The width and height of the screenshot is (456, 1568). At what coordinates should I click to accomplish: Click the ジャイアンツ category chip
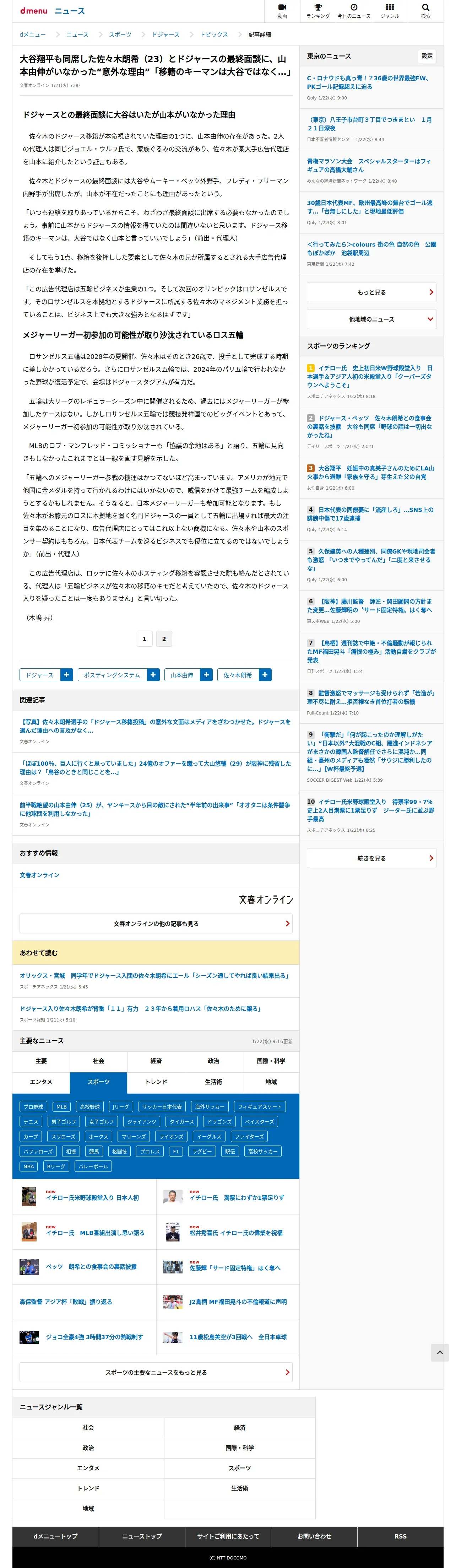pyautogui.click(x=142, y=1121)
